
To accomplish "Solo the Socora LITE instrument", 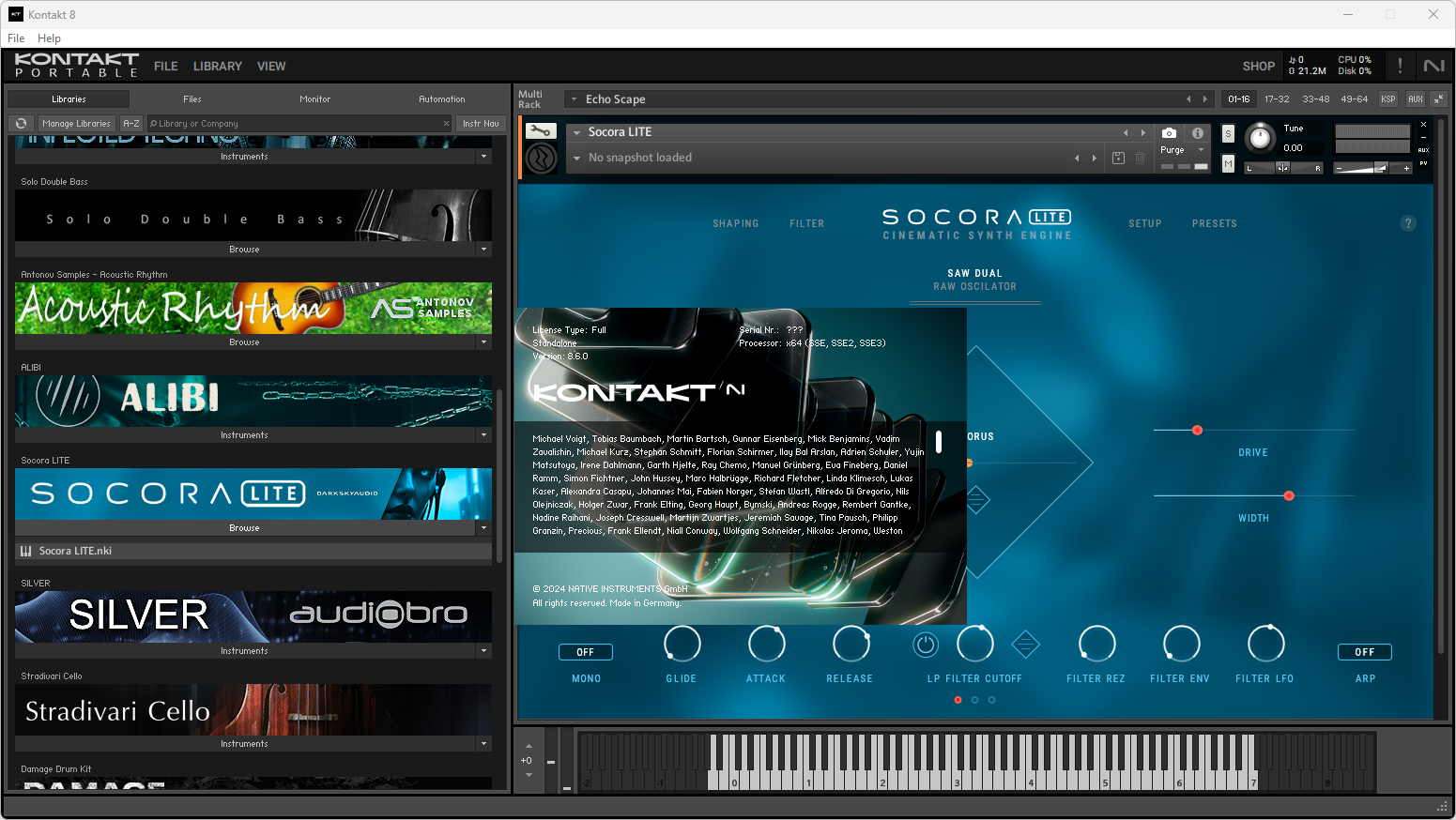I will coord(1228,134).
